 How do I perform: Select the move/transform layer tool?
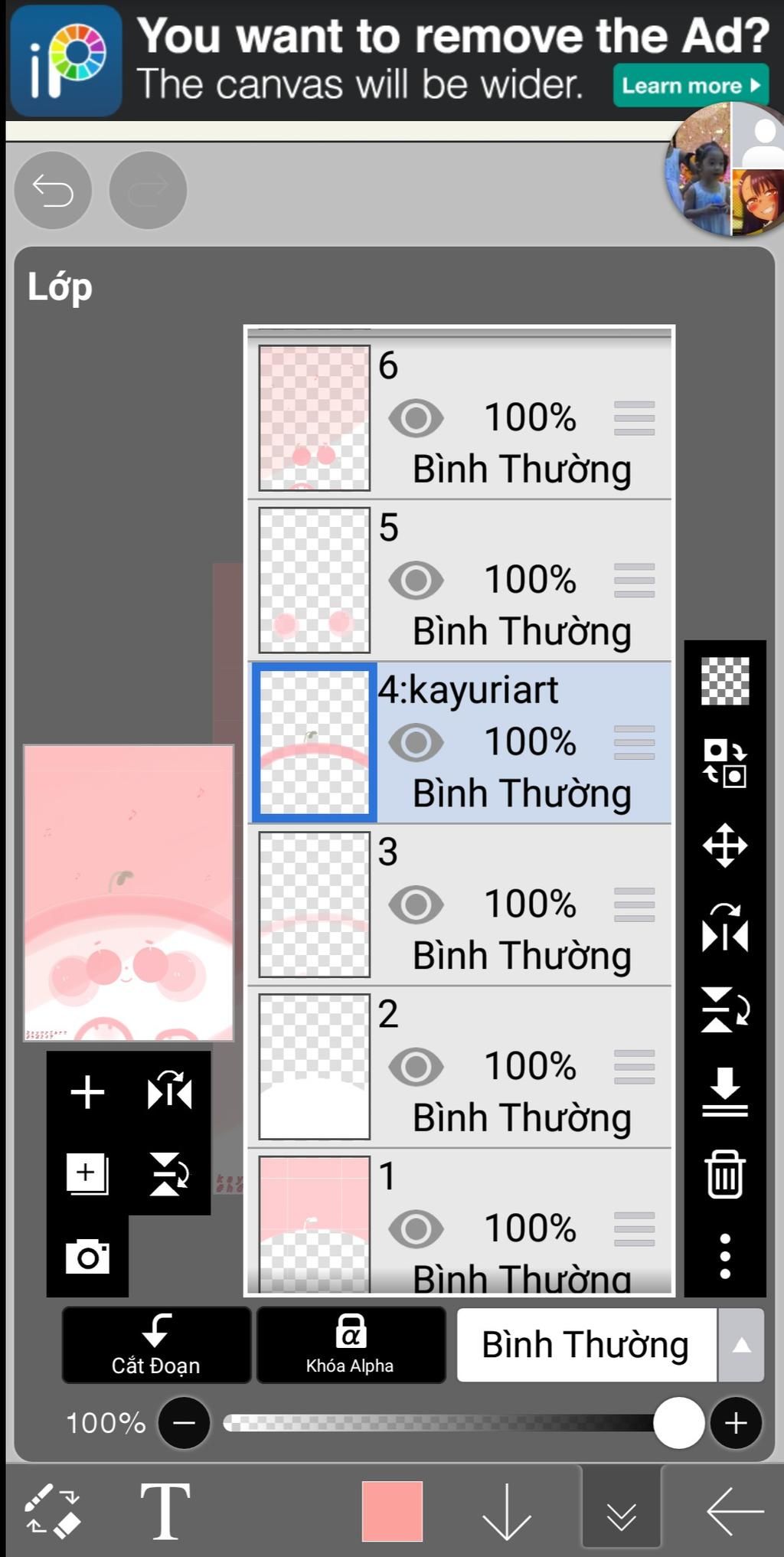724,846
